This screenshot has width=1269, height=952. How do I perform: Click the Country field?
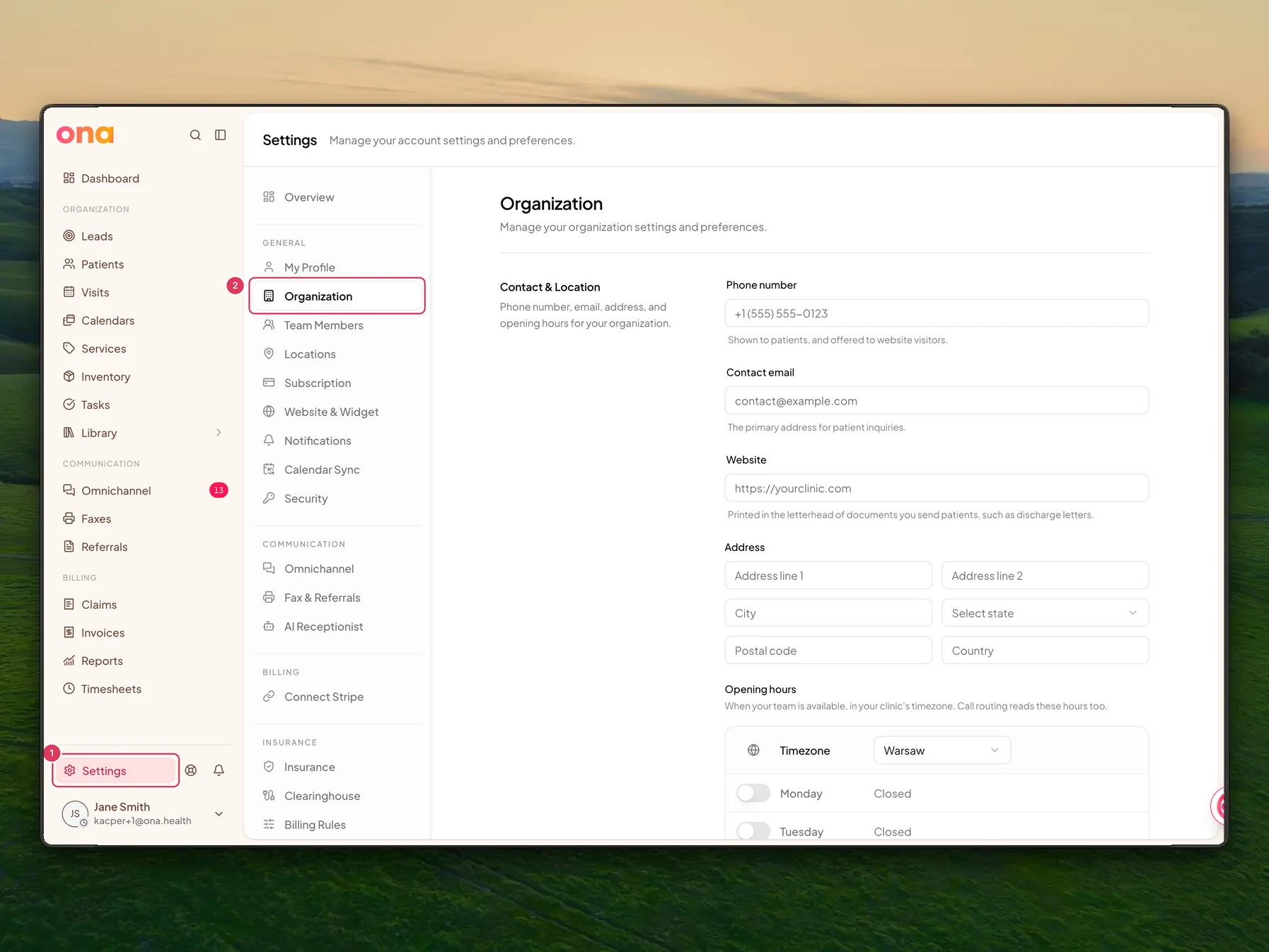coord(1045,651)
